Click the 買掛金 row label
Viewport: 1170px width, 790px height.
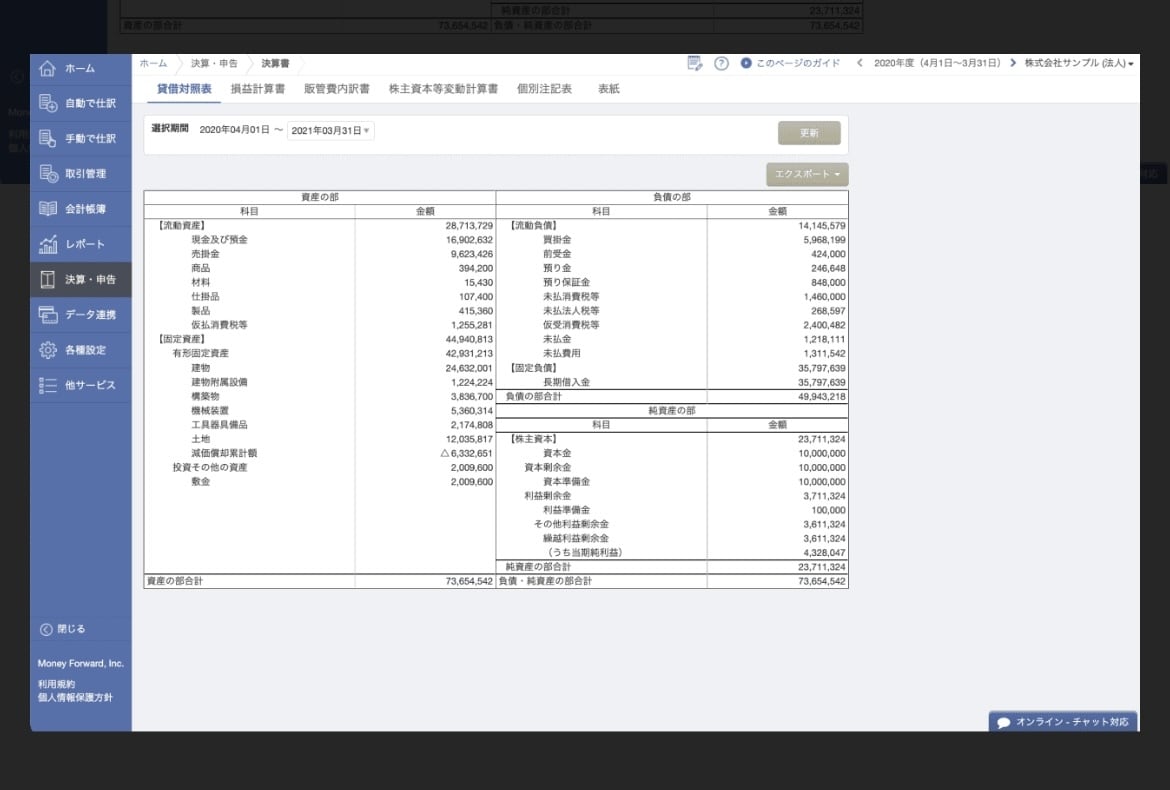pos(557,240)
